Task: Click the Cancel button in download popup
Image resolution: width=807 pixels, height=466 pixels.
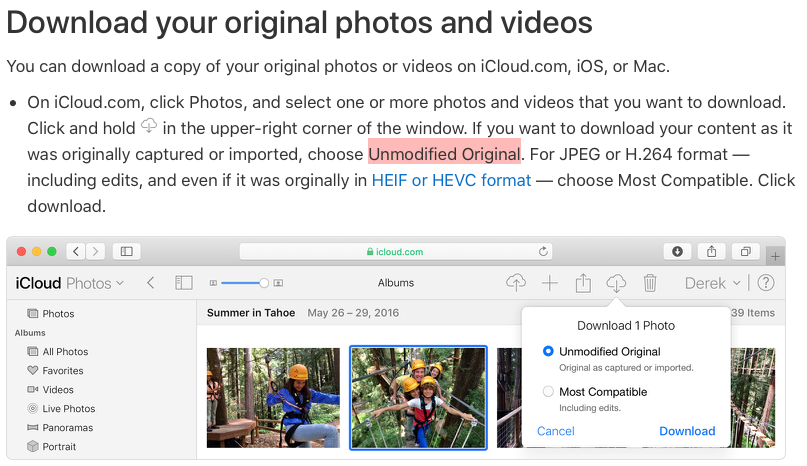Action: pyautogui.click(x=555, y=431)
